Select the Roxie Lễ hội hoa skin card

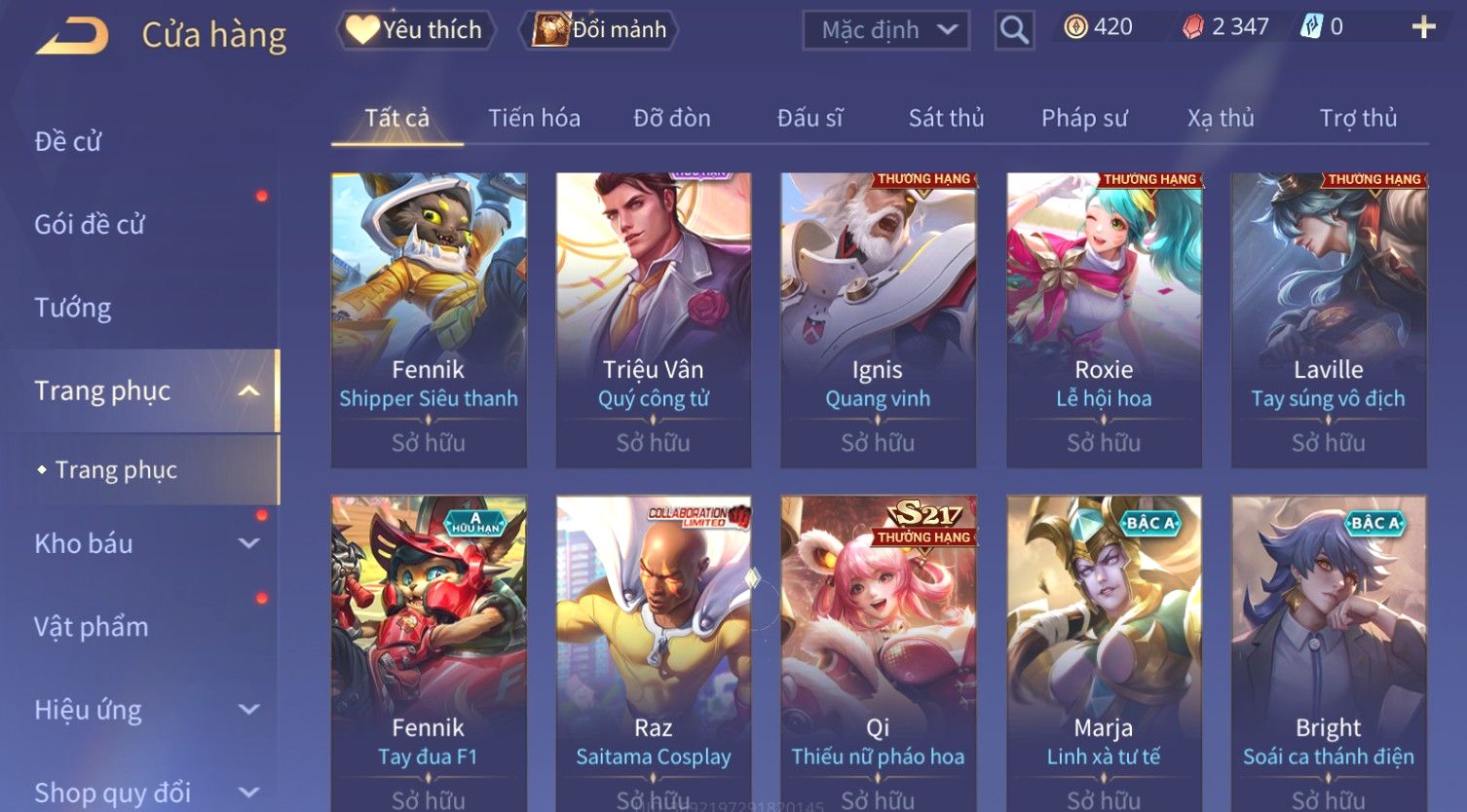(1104, 320)
